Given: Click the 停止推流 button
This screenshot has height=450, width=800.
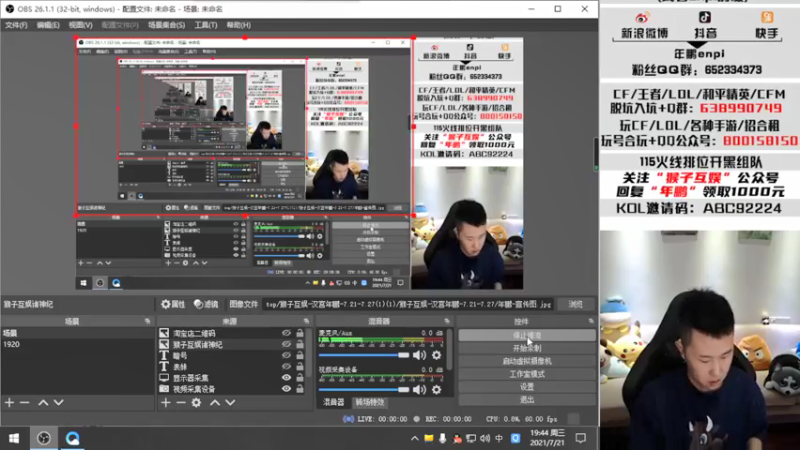Looking at the screenshot, I should pos(527,335).
